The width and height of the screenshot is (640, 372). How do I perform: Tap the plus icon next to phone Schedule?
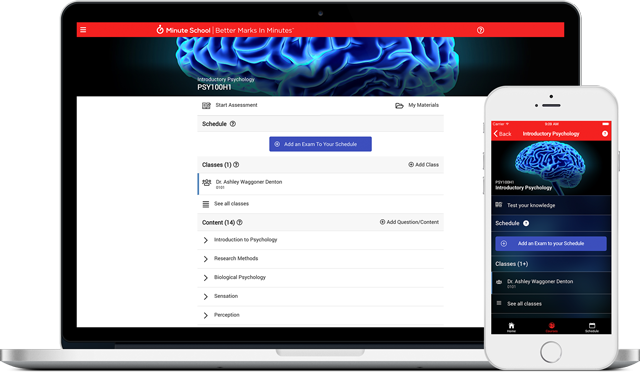pos(526,223)
